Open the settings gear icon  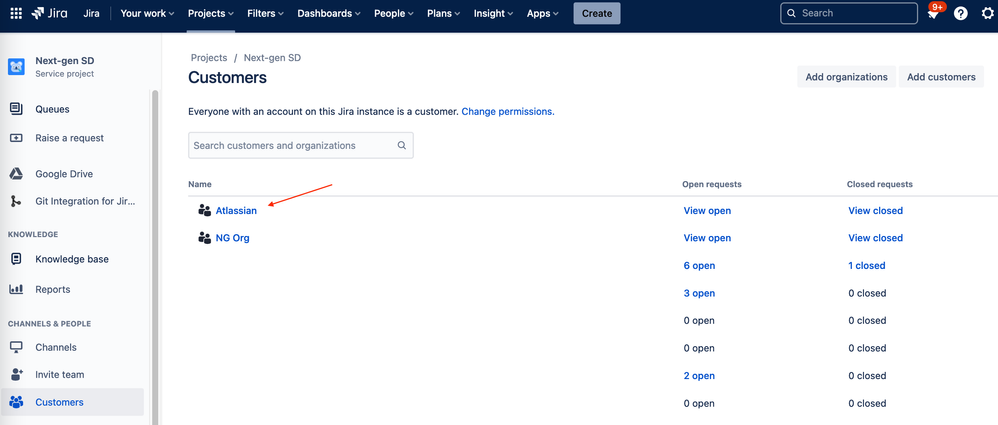987,13
